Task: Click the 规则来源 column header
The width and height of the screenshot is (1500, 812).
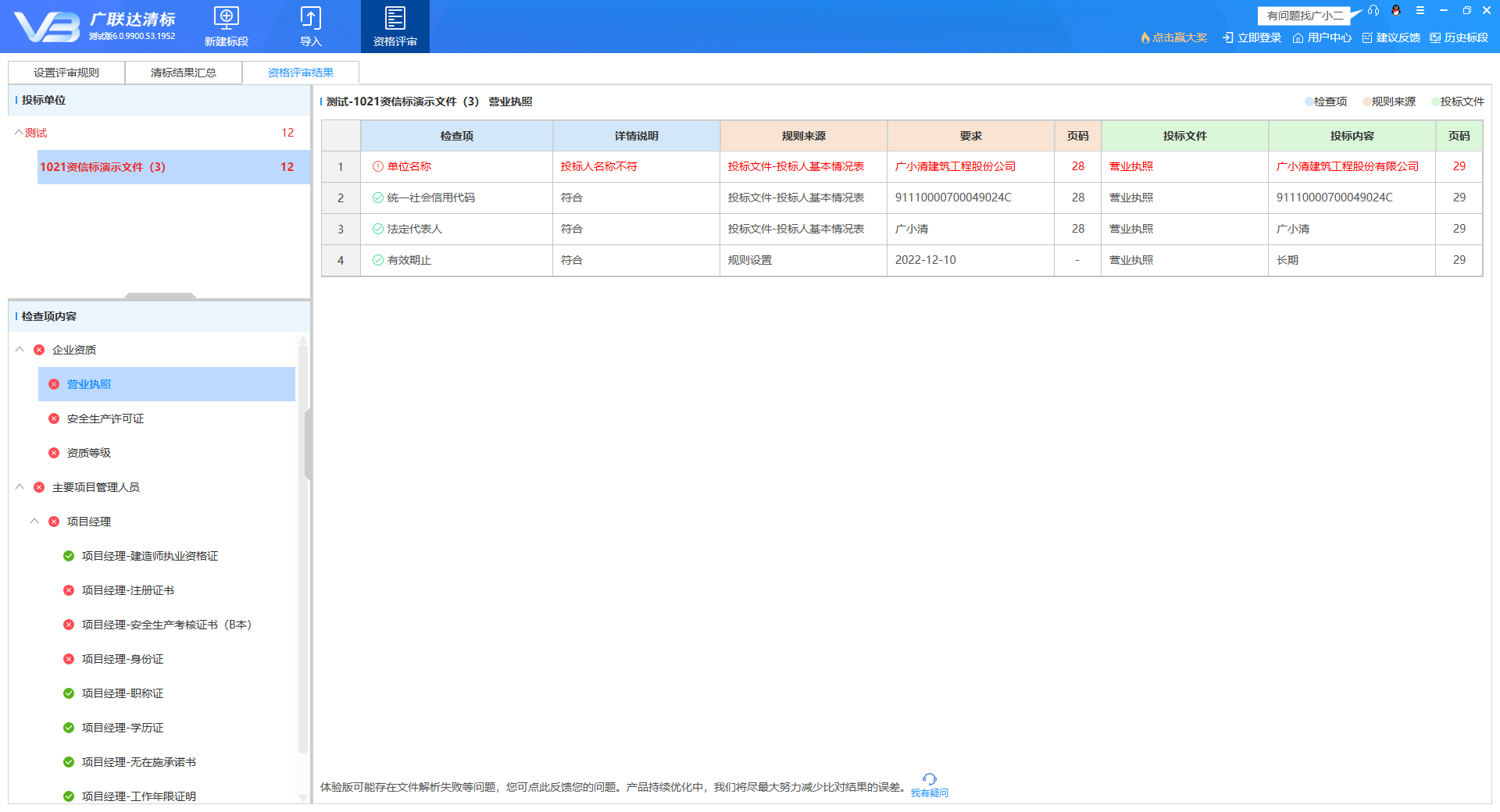Action: click(x=804, y=136)
